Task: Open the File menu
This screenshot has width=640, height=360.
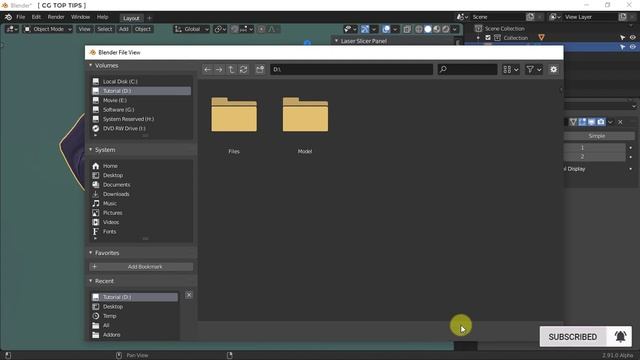Action: click(x=20, y=17)
